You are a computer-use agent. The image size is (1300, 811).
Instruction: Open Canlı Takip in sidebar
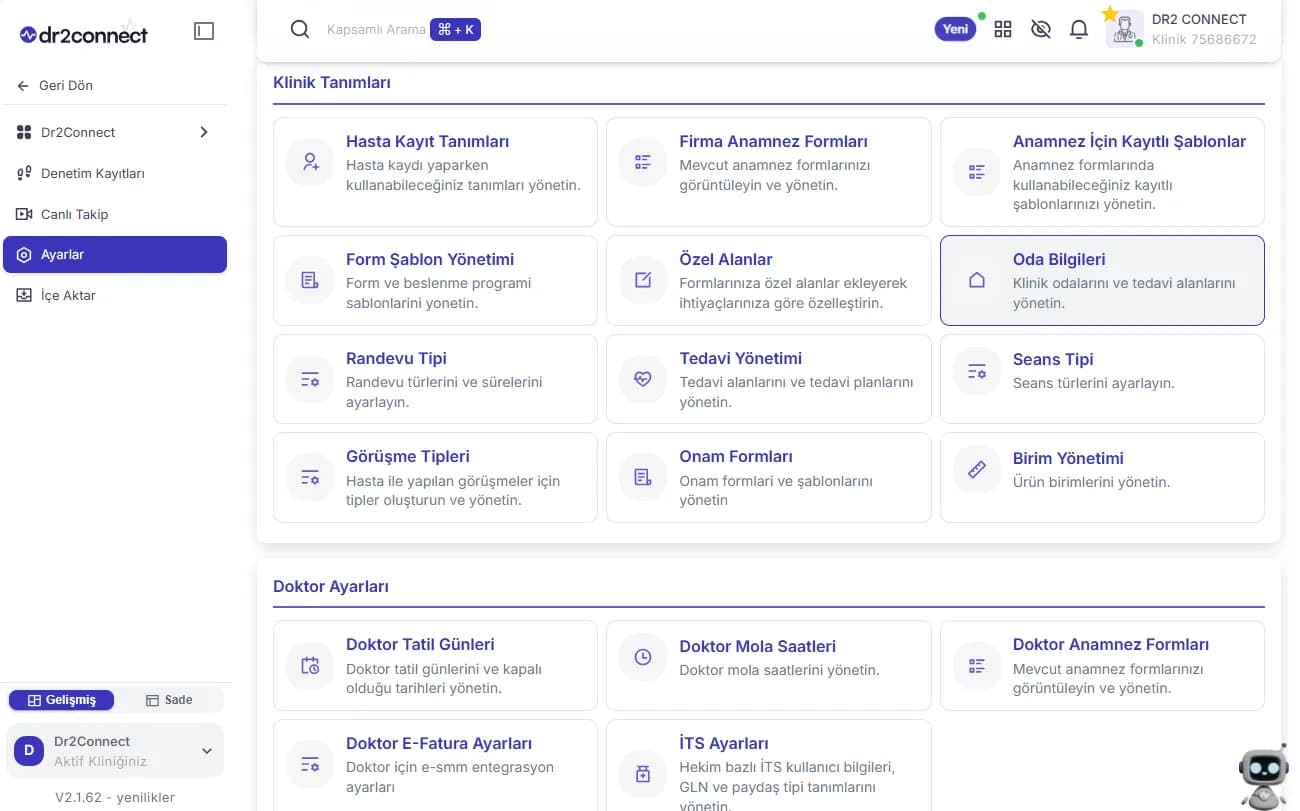tap(115, 214)
